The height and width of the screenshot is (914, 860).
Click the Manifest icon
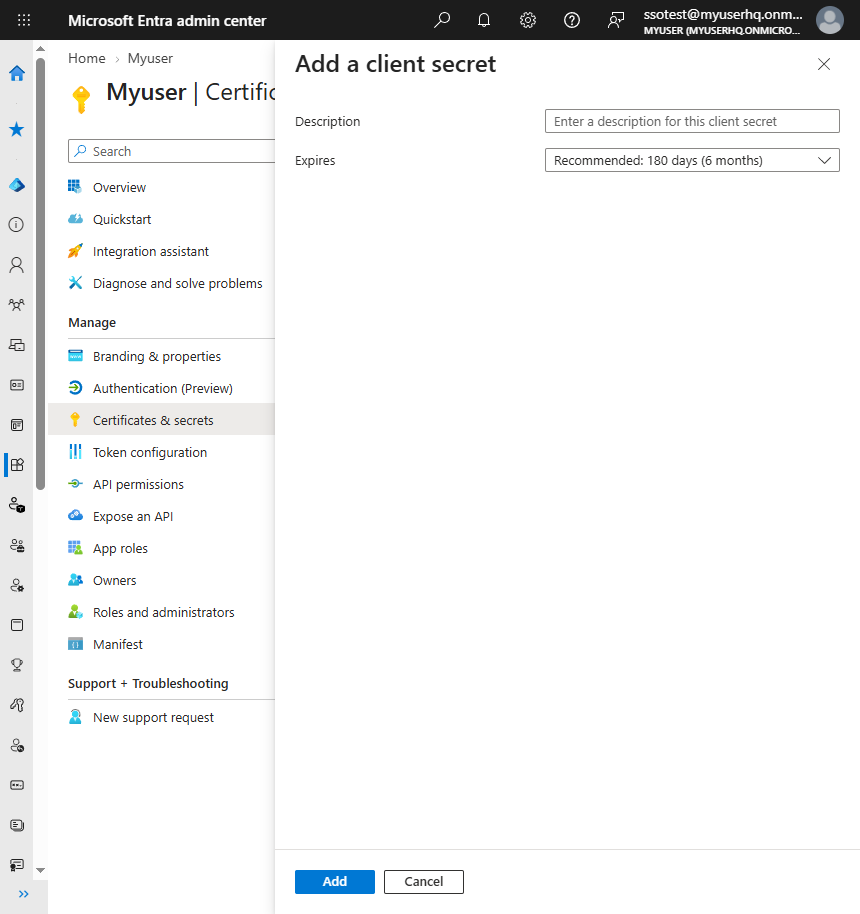point(75,644)
